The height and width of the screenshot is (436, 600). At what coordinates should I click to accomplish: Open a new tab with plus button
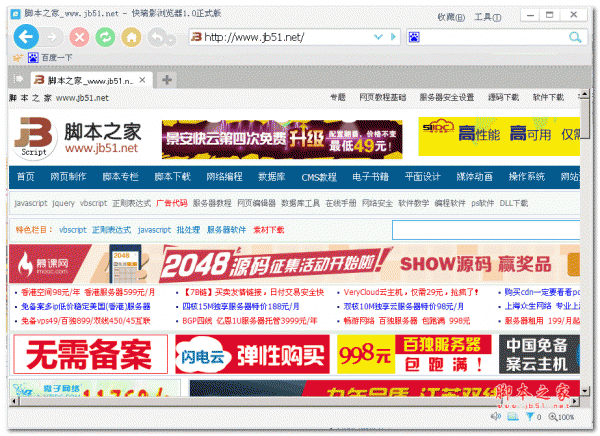point(167,80)
